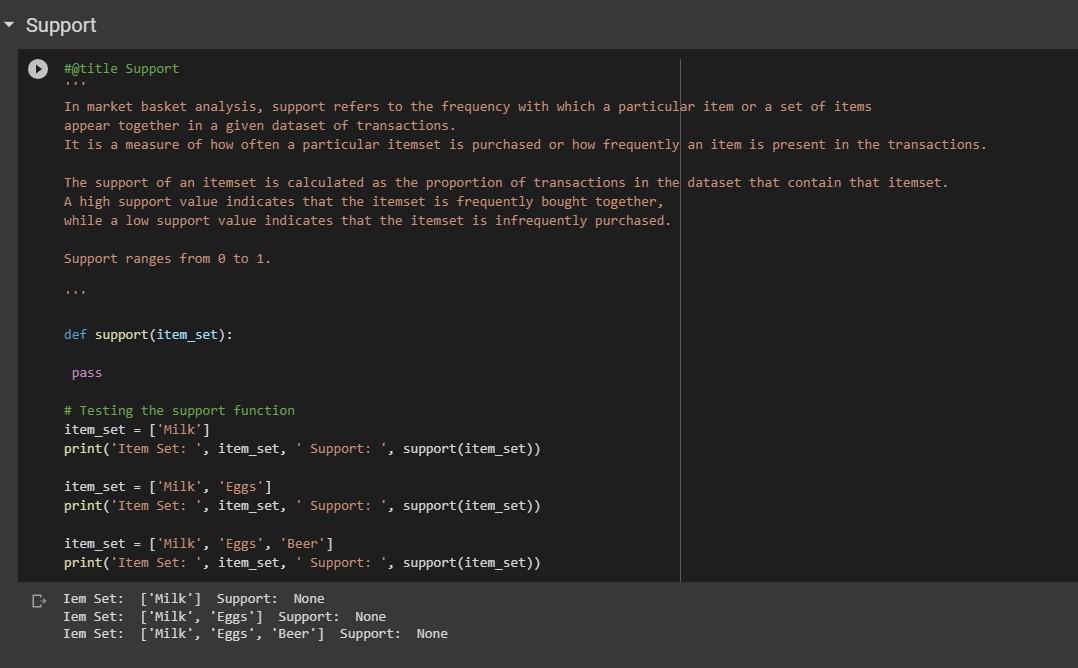Click the word pass inside the function

86,372
